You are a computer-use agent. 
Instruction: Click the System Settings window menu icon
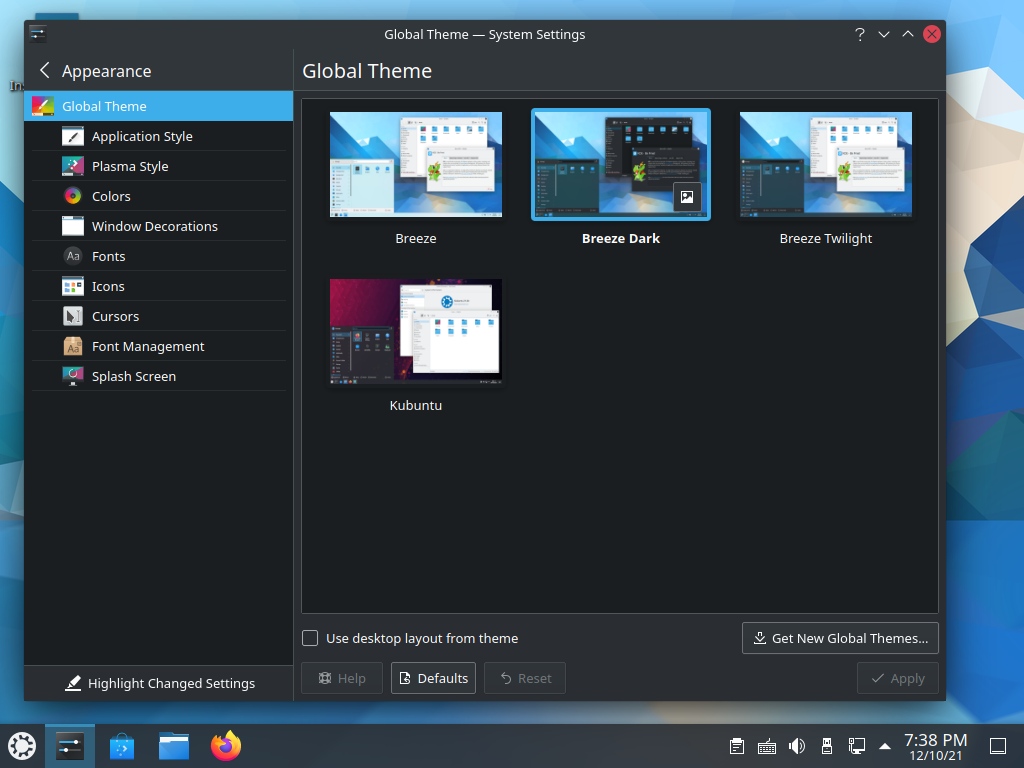(x=38, y=34)
